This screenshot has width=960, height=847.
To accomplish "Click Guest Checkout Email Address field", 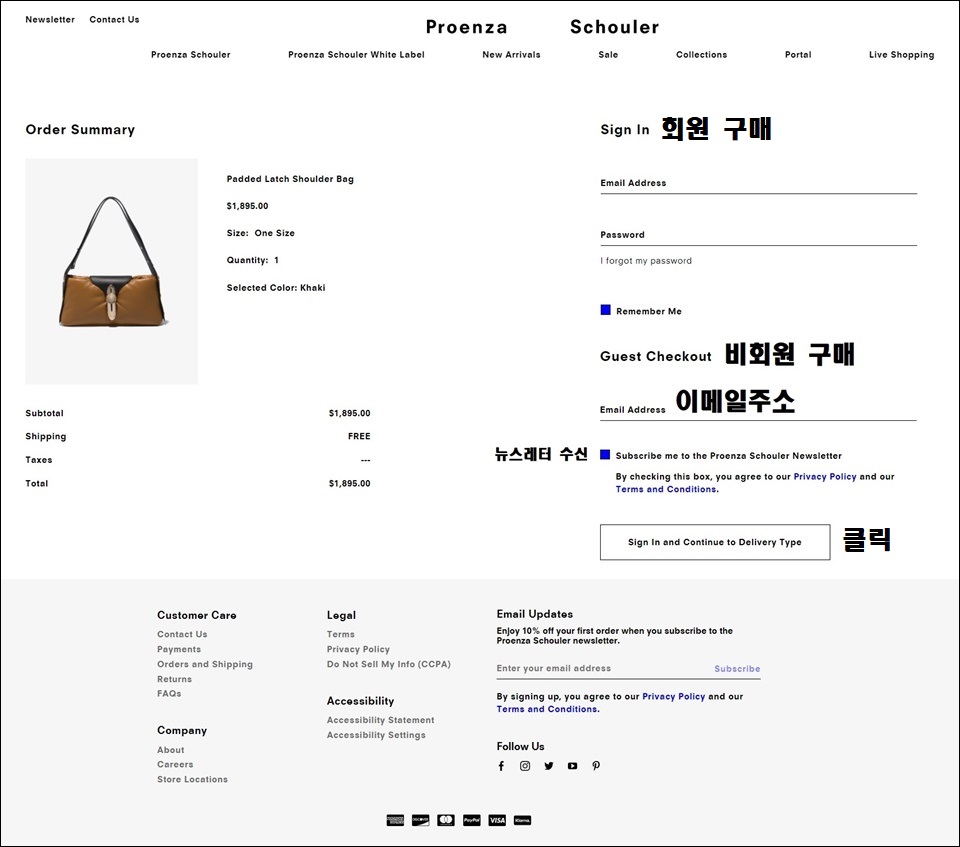I will (x=758, y=410).
